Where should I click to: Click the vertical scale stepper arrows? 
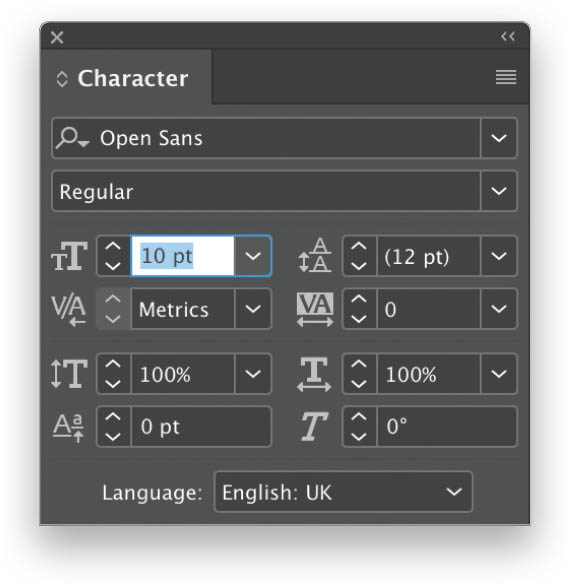click(113, 374)
